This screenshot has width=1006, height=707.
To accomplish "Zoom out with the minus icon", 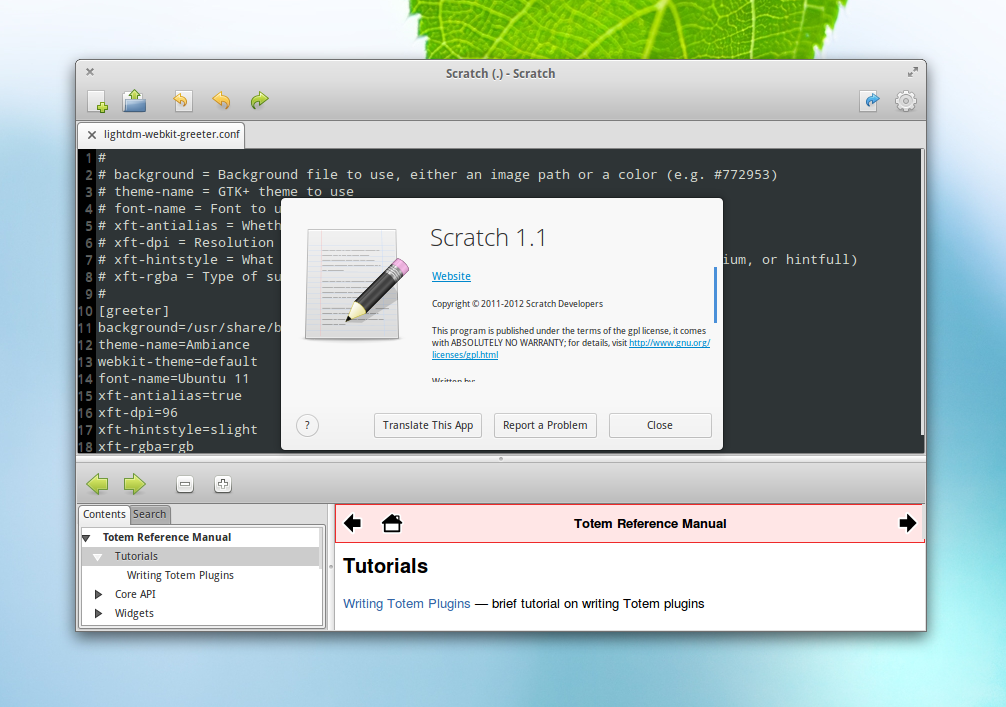I will [x=185, y=484].
